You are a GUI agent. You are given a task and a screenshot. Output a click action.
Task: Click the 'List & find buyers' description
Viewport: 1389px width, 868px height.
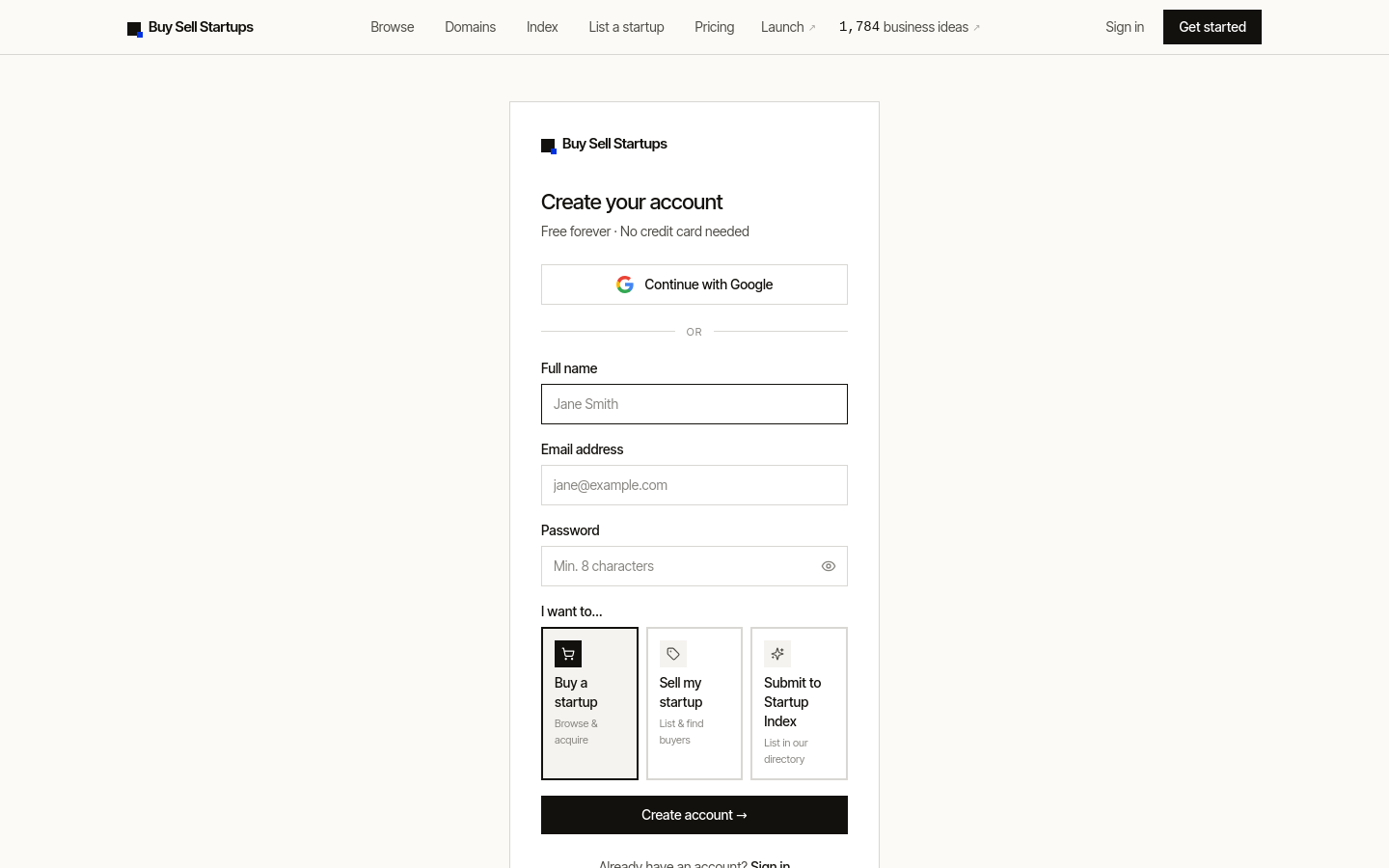pos(682,732)
